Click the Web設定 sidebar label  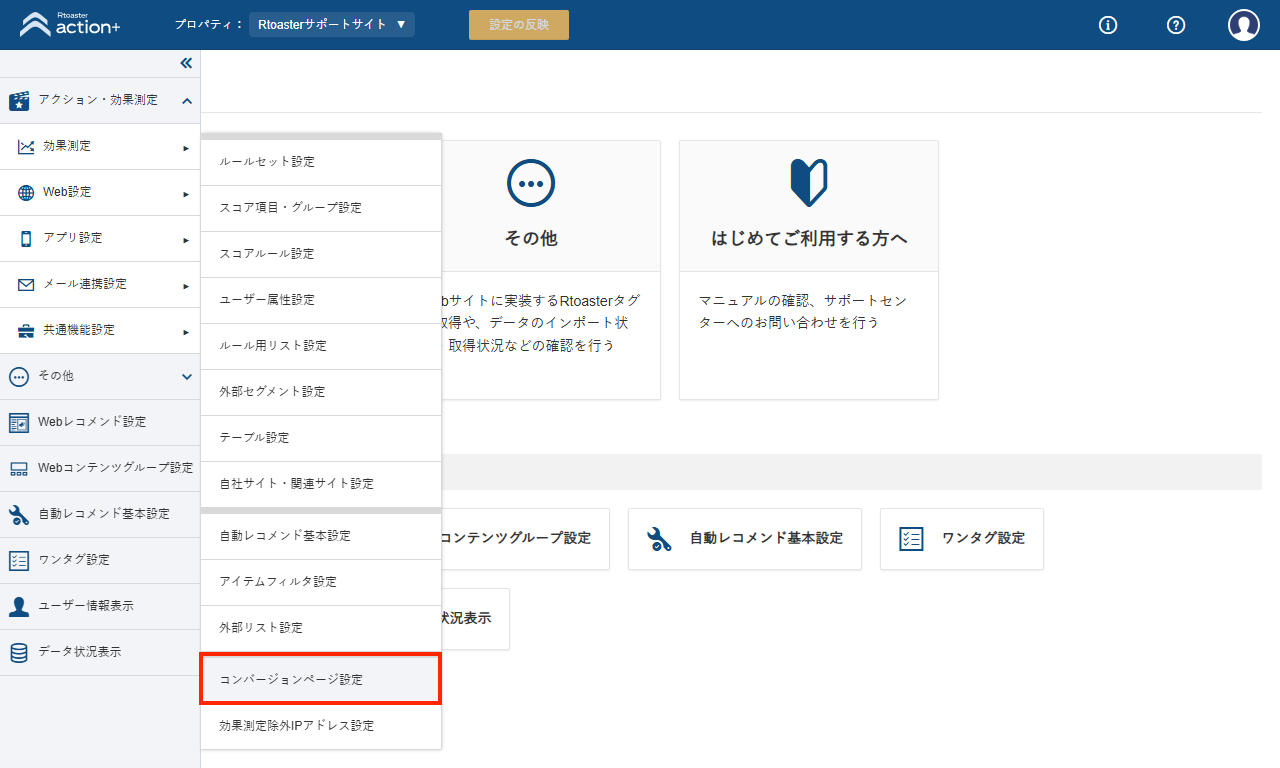pos(67,192)
